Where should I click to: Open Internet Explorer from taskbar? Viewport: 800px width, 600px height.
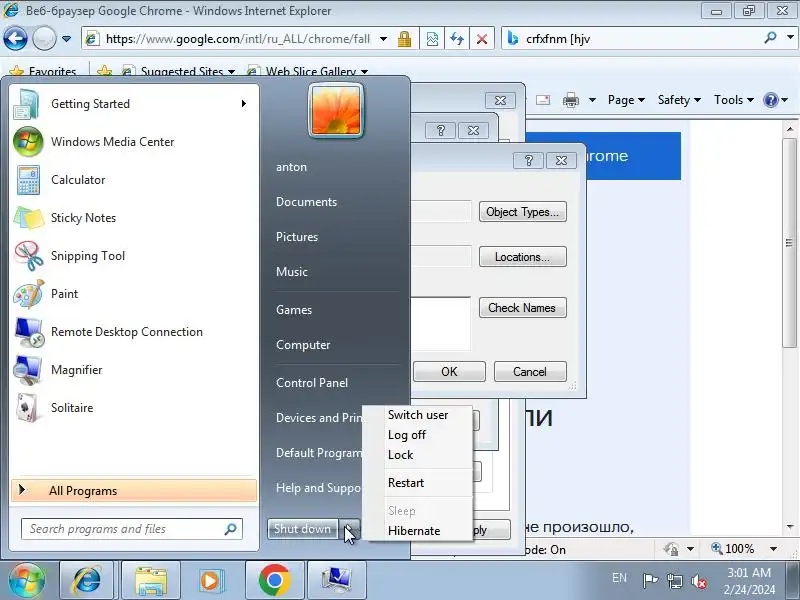click(x=88, y=581)
